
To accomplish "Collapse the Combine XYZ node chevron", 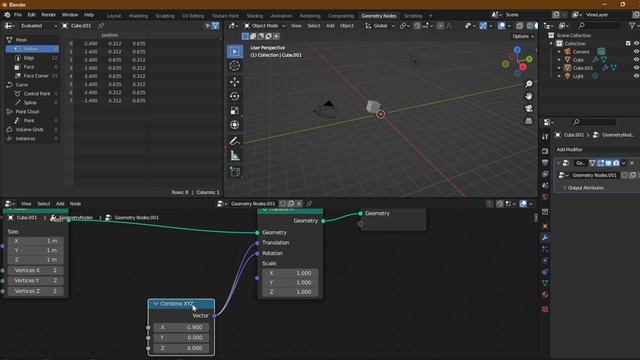I will tap(156, 304).
